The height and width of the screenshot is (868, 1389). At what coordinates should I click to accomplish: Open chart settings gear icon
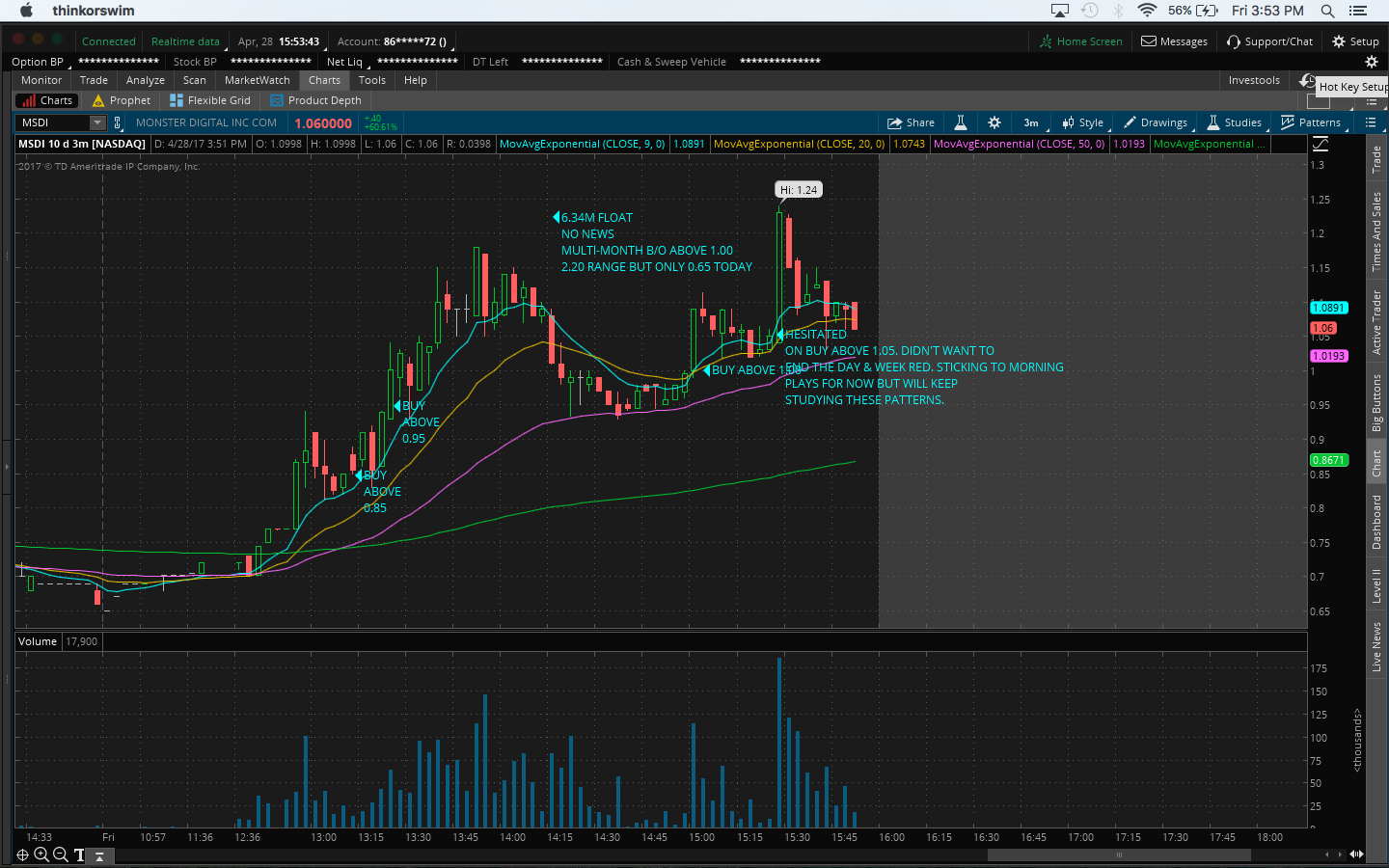click(994, 122)
